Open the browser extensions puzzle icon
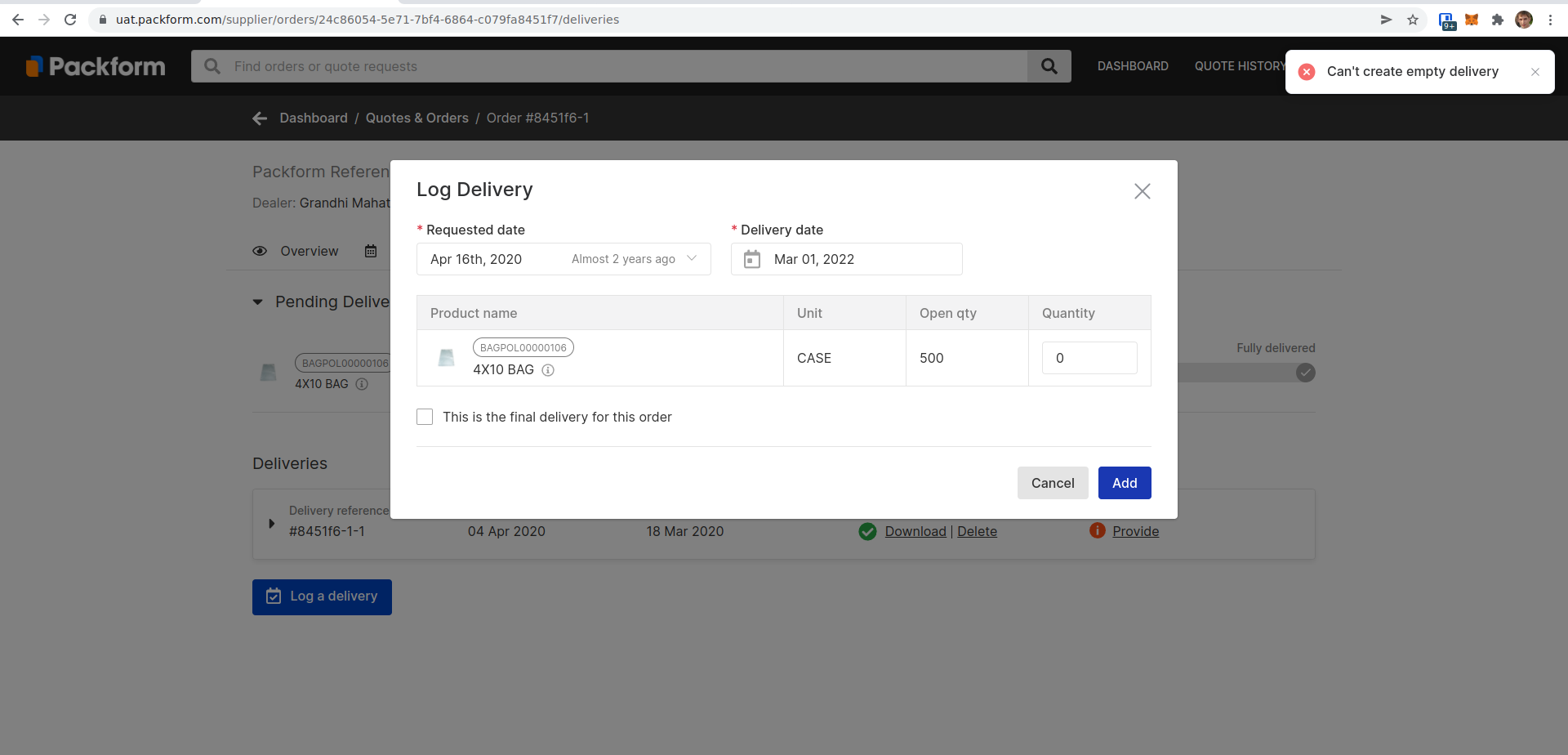This screenshot has height=755, width=1568. click(1497, 20)
